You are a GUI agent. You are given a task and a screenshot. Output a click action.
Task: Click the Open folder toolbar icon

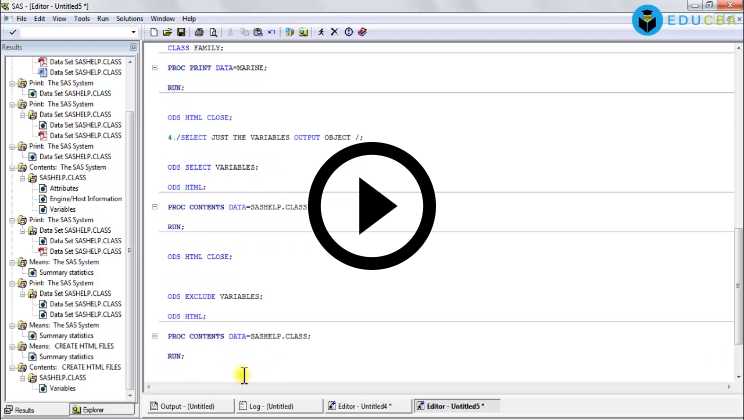(x=167, y=33)
